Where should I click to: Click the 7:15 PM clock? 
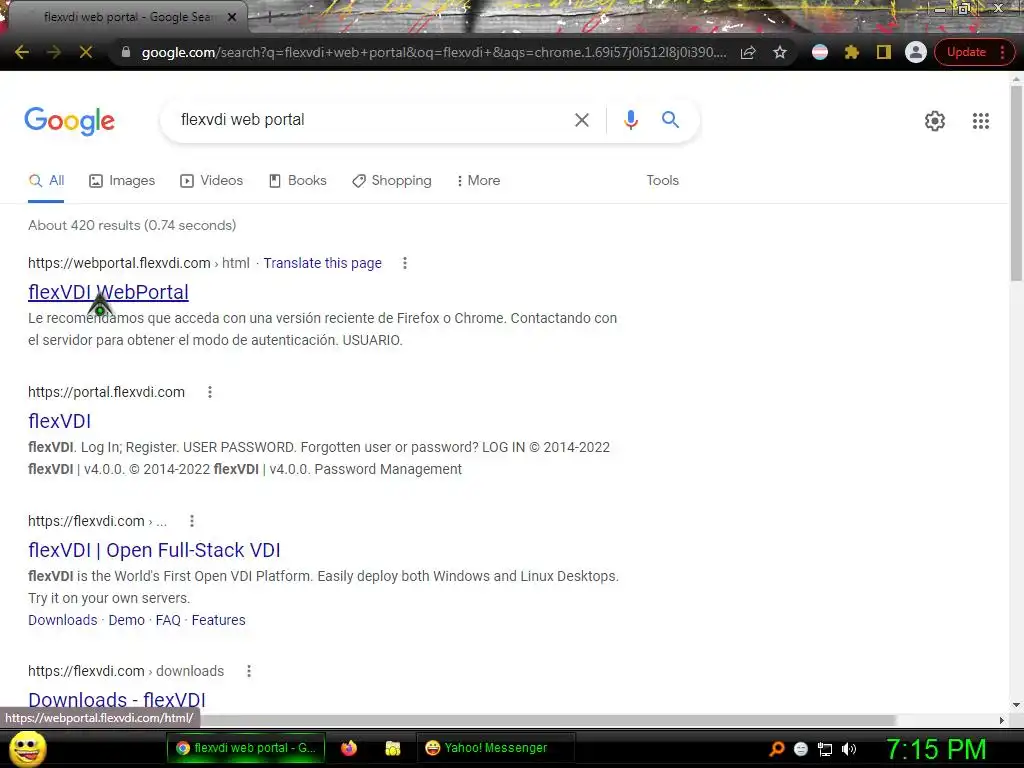[x=935, y=749]
